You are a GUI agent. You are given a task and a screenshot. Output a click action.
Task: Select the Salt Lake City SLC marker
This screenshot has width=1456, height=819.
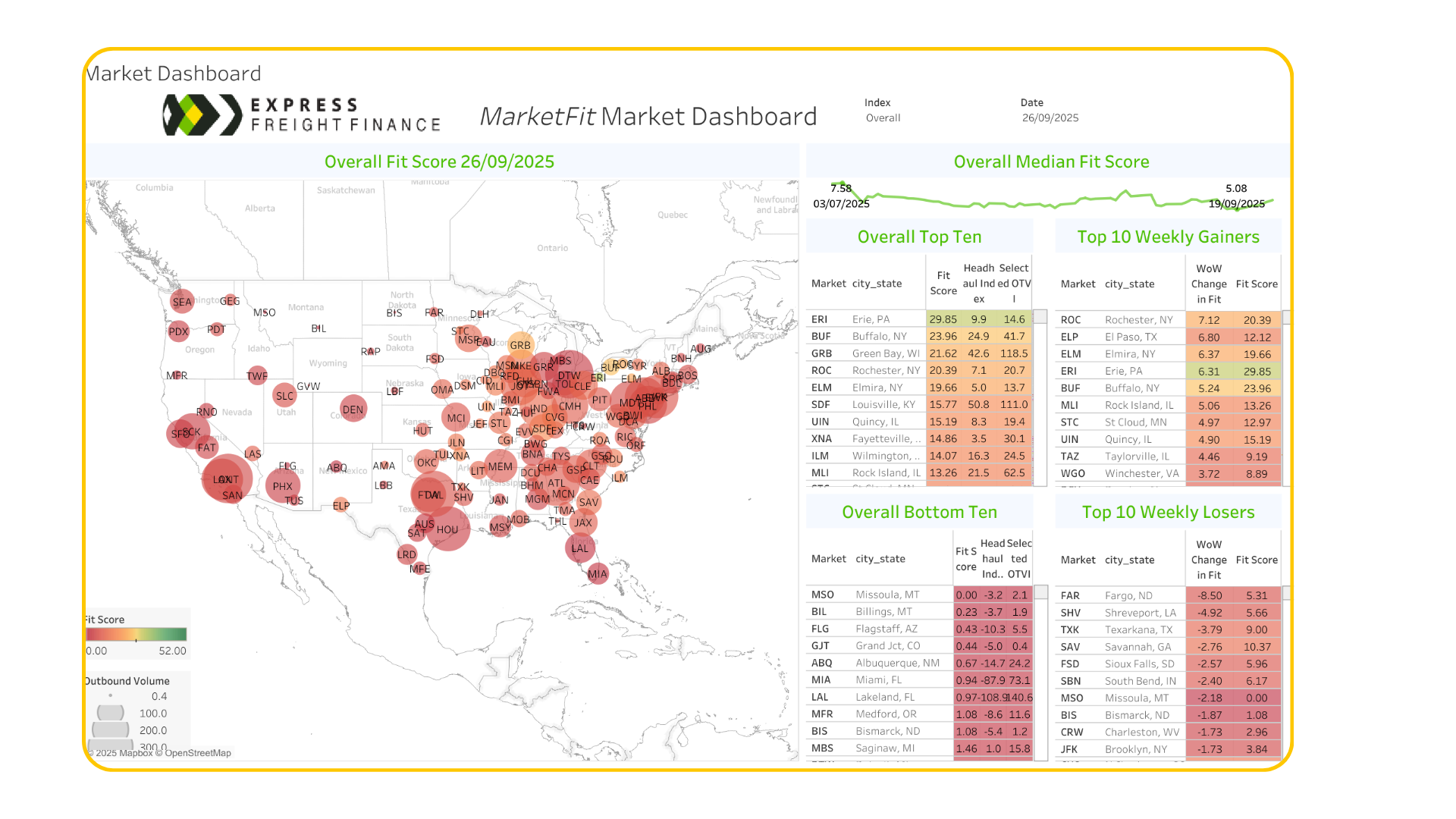(x=284, y=396)
